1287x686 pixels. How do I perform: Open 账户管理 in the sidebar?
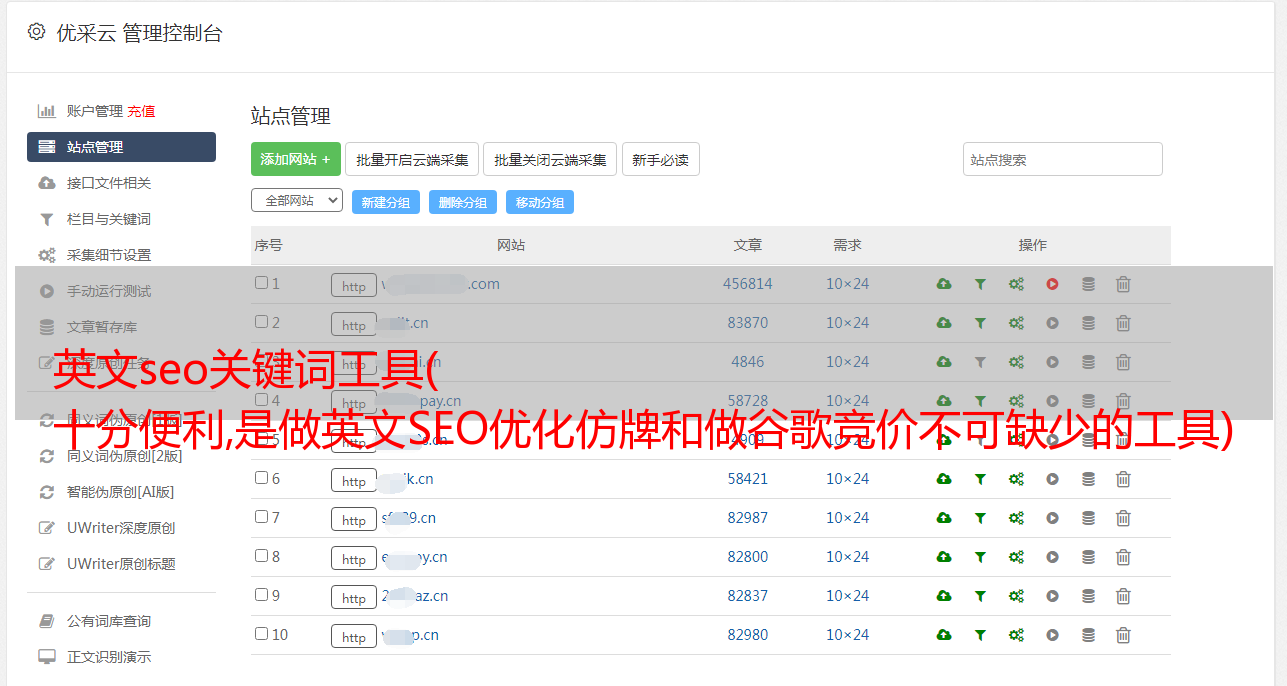[94, 111]
